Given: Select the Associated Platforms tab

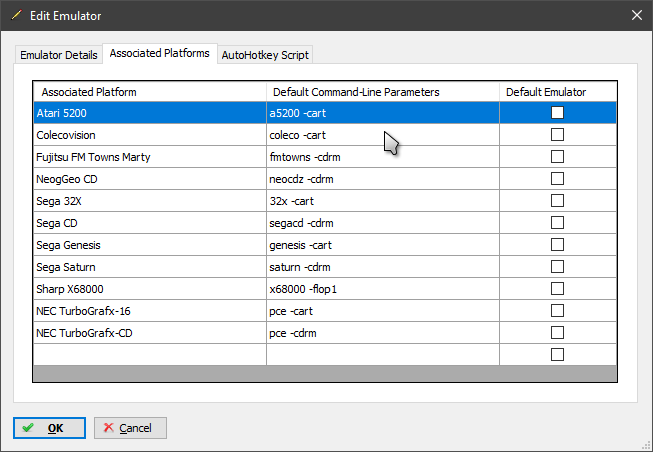Looking at the screenshot, I should click(x=160, y=53).
